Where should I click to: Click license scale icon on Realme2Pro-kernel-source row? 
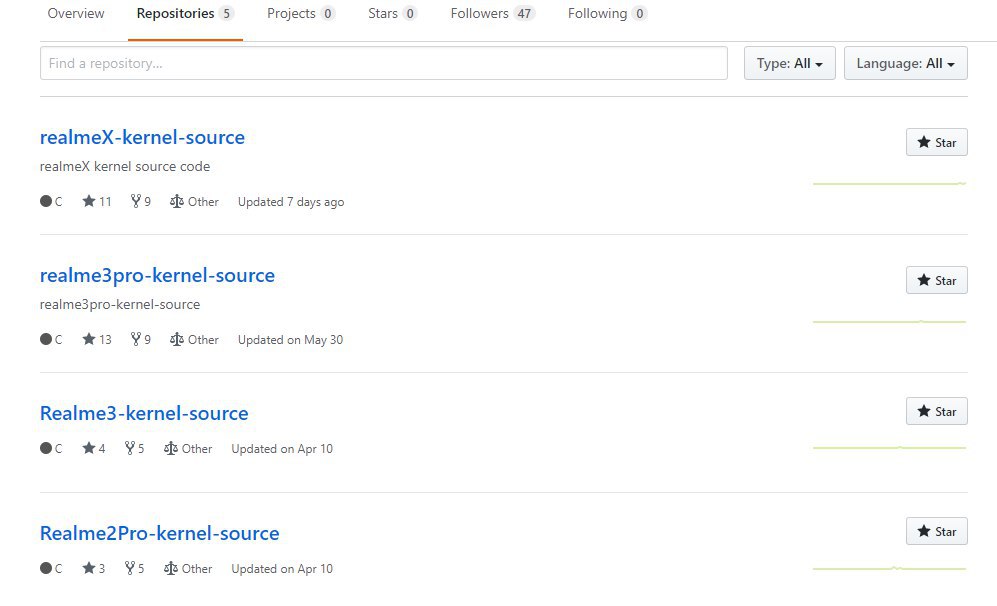pos(170,568)
